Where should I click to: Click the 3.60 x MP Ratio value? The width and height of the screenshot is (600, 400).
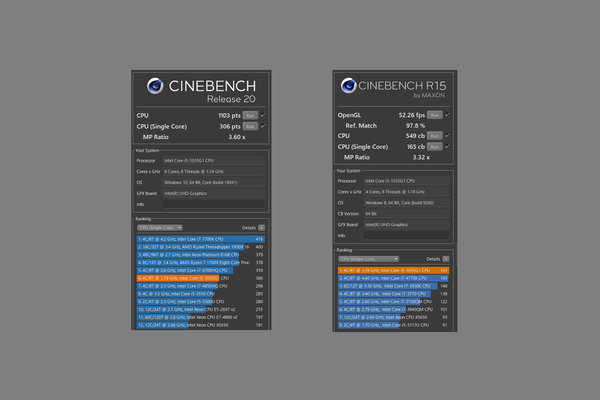pyautogui.click(x=237, y=137)
